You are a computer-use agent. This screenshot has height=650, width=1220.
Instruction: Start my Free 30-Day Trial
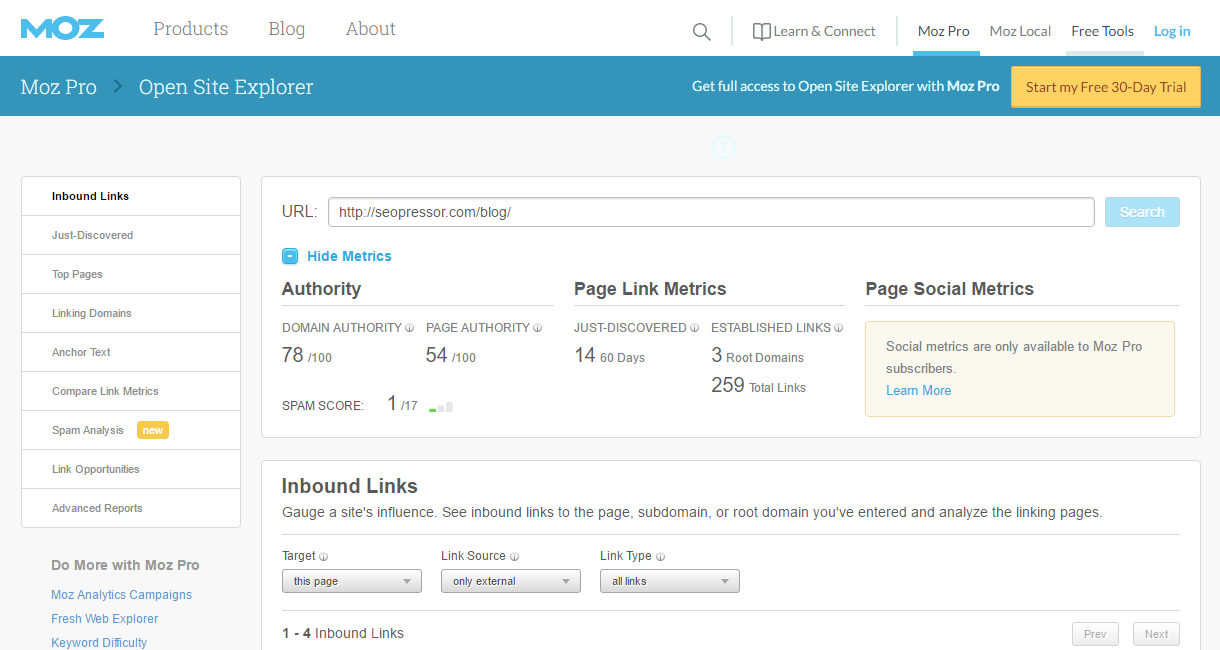coord(1105,87)
